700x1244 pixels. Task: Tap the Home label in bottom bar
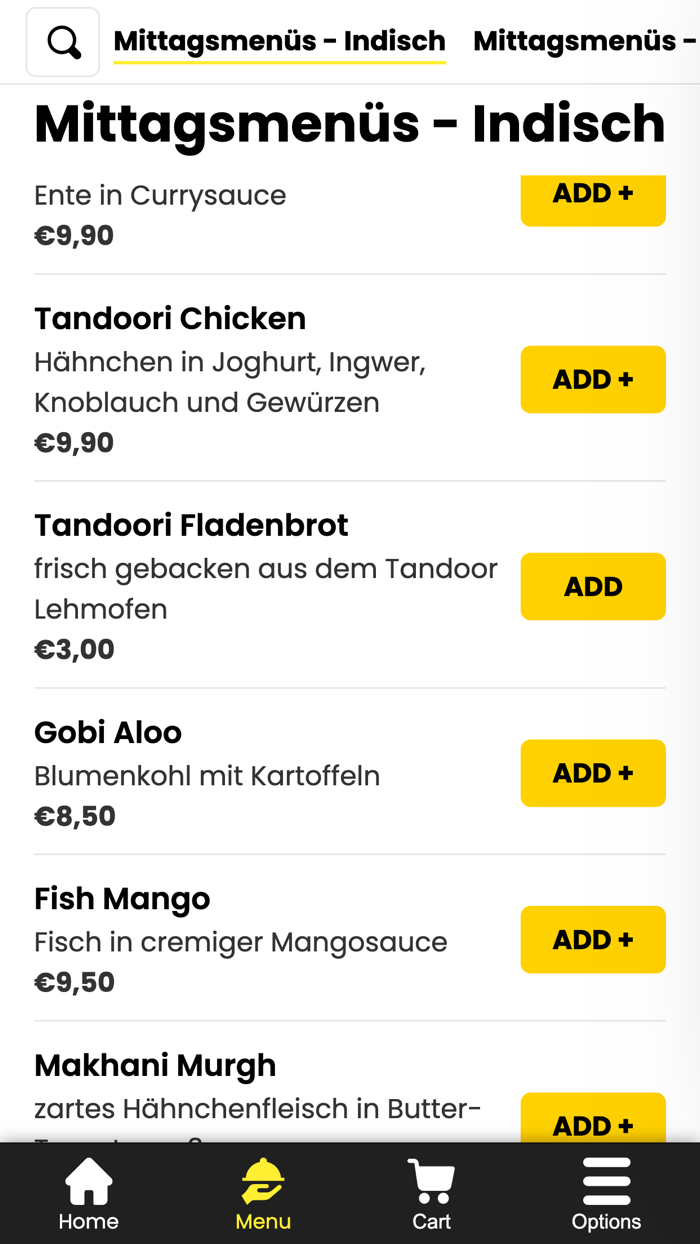[88, 1221]
